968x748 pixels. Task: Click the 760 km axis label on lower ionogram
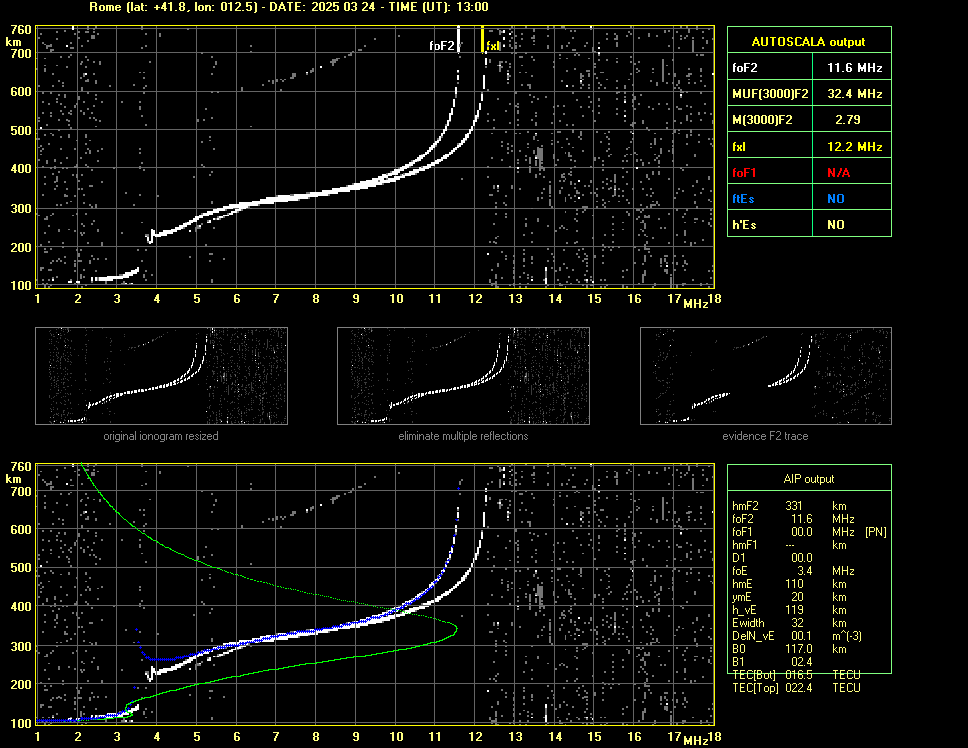coord(20,467)
